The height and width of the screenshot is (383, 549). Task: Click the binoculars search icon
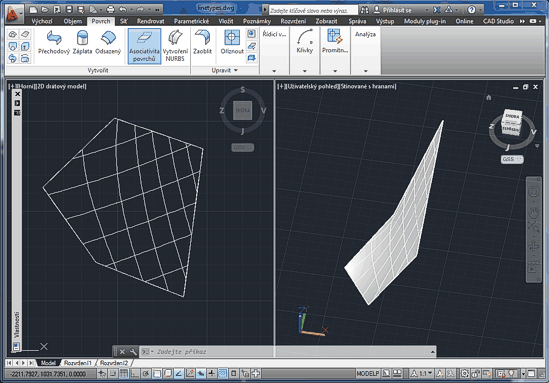pyautogui.click(x=364, y=10)
